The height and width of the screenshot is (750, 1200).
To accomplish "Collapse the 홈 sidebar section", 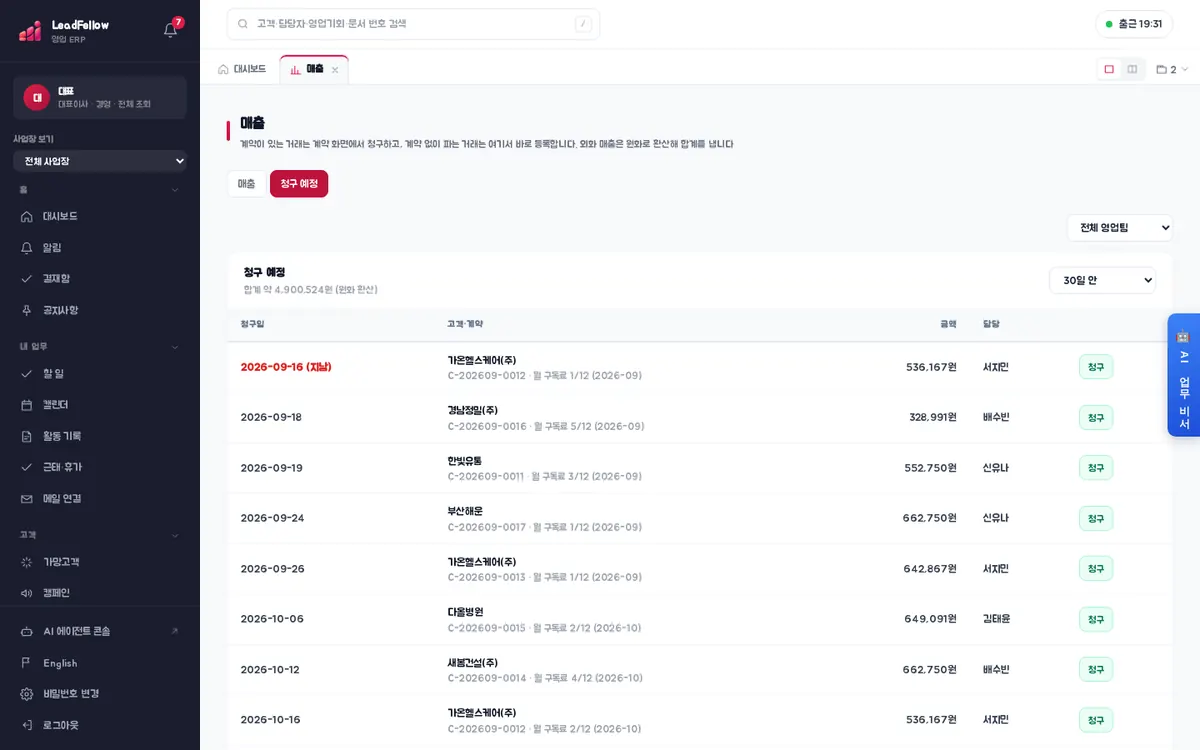I will coord(175,189).
